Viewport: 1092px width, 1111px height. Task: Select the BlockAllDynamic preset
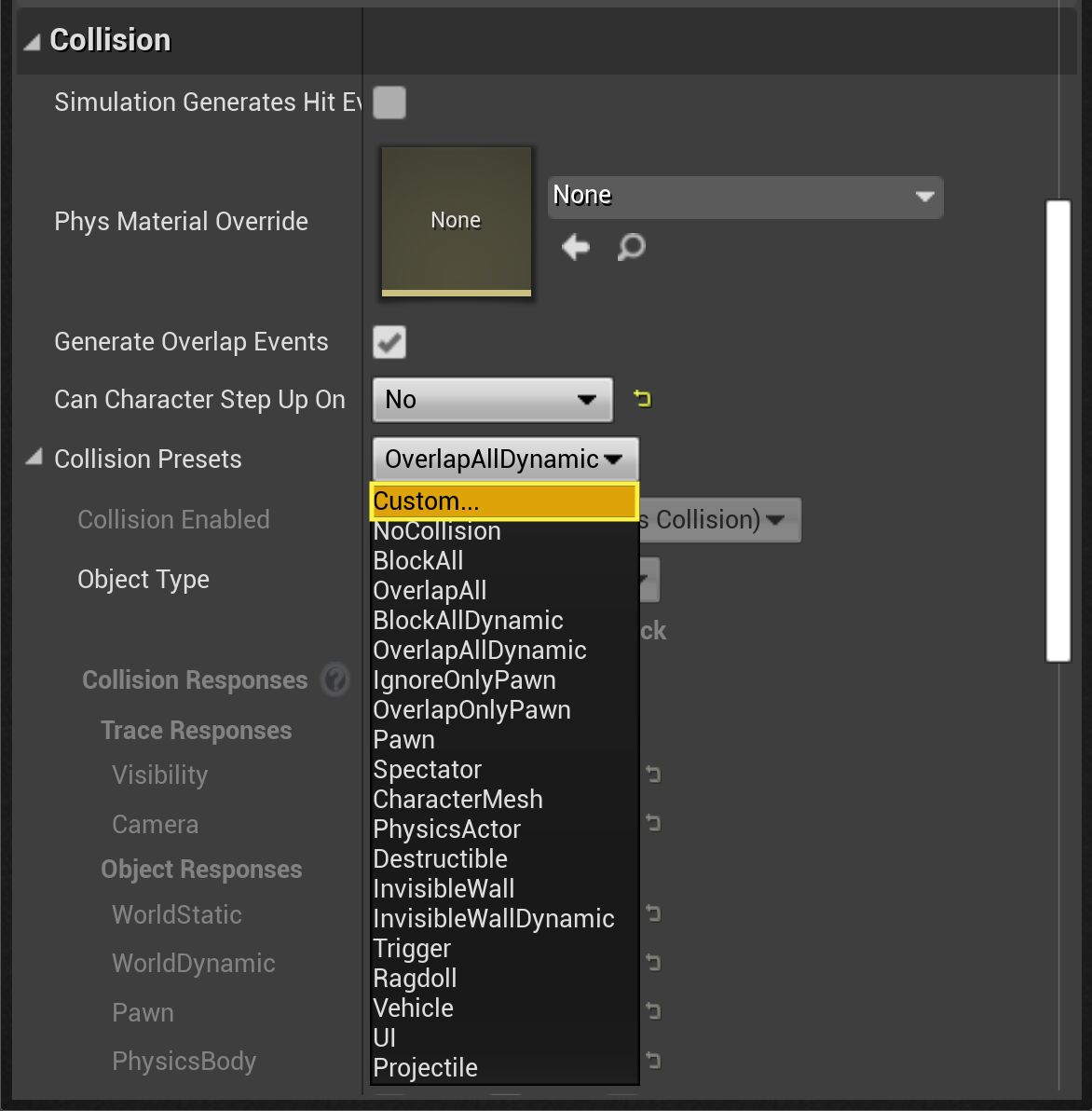[x=468, y=621]
